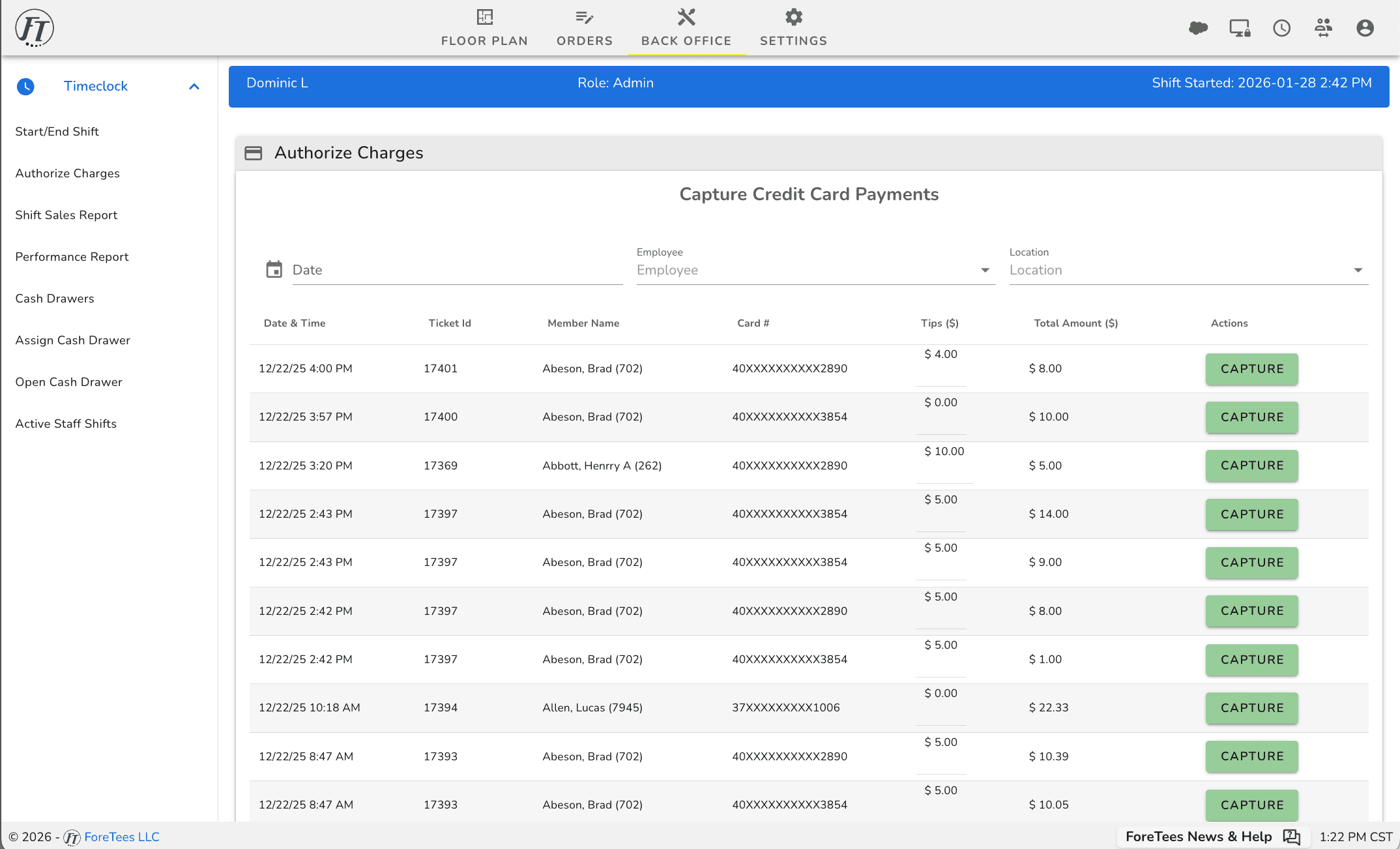Open the locked terminal screen icon

tap(1240, 28)
